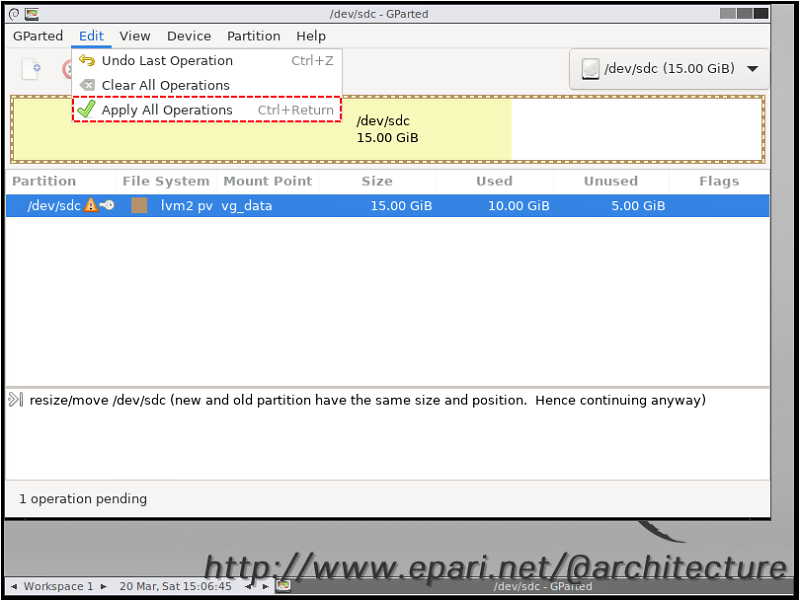This screenshot has width=800, height=600.
Task: Select the /dev/sdc partition name cell
Action: (54, 206)
